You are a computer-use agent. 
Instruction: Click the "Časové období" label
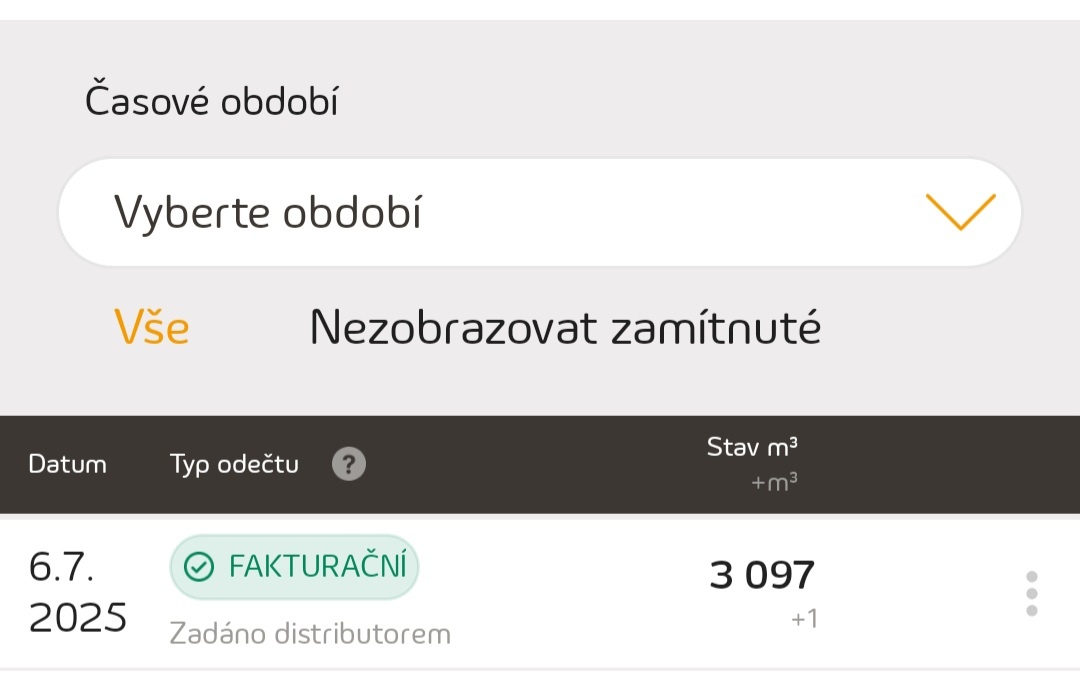tap(211, 101)
